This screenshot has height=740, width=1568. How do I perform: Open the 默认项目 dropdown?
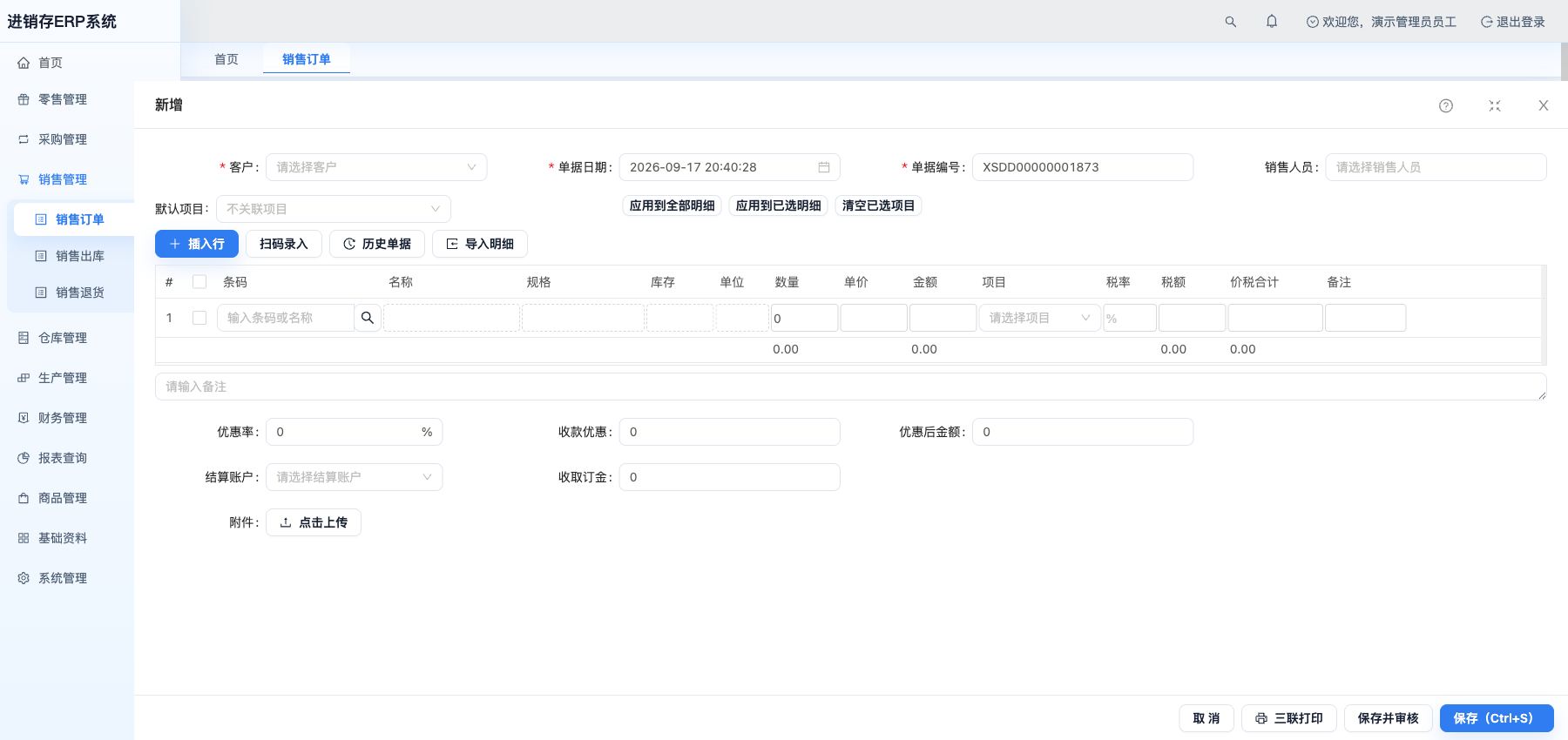334,209
